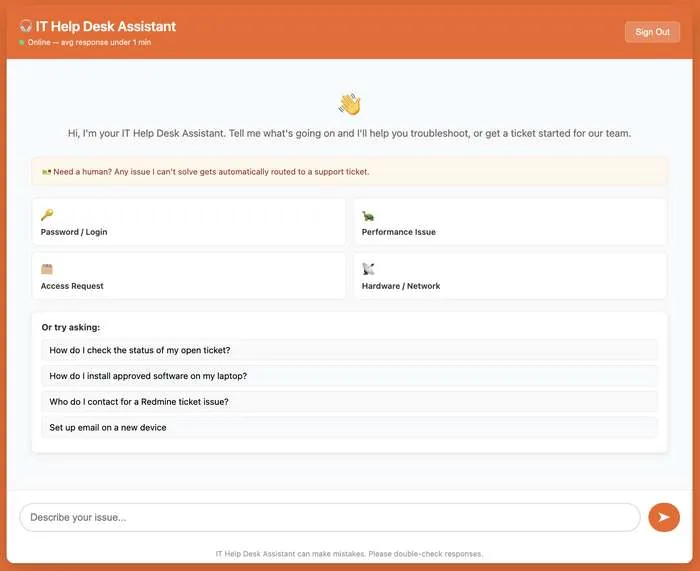Ask who to contact for Redmine ticket issue
Screen dimensions: 700x571
350,402
